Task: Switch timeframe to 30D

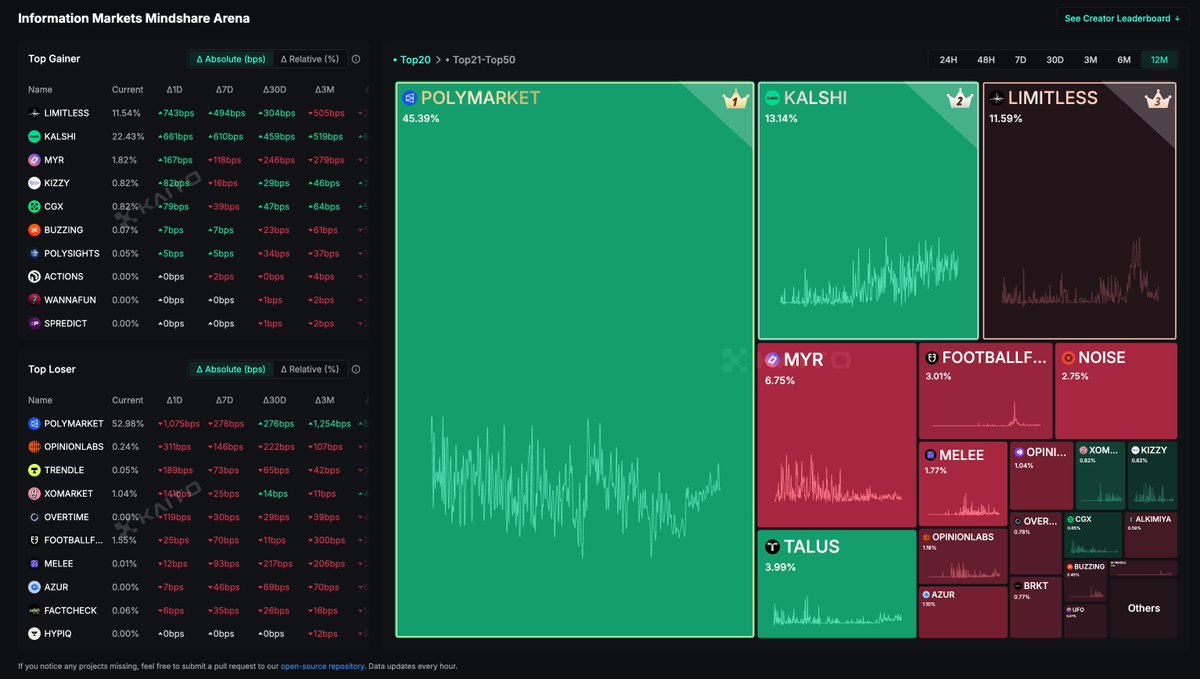Action: (x=1055, y=60)
